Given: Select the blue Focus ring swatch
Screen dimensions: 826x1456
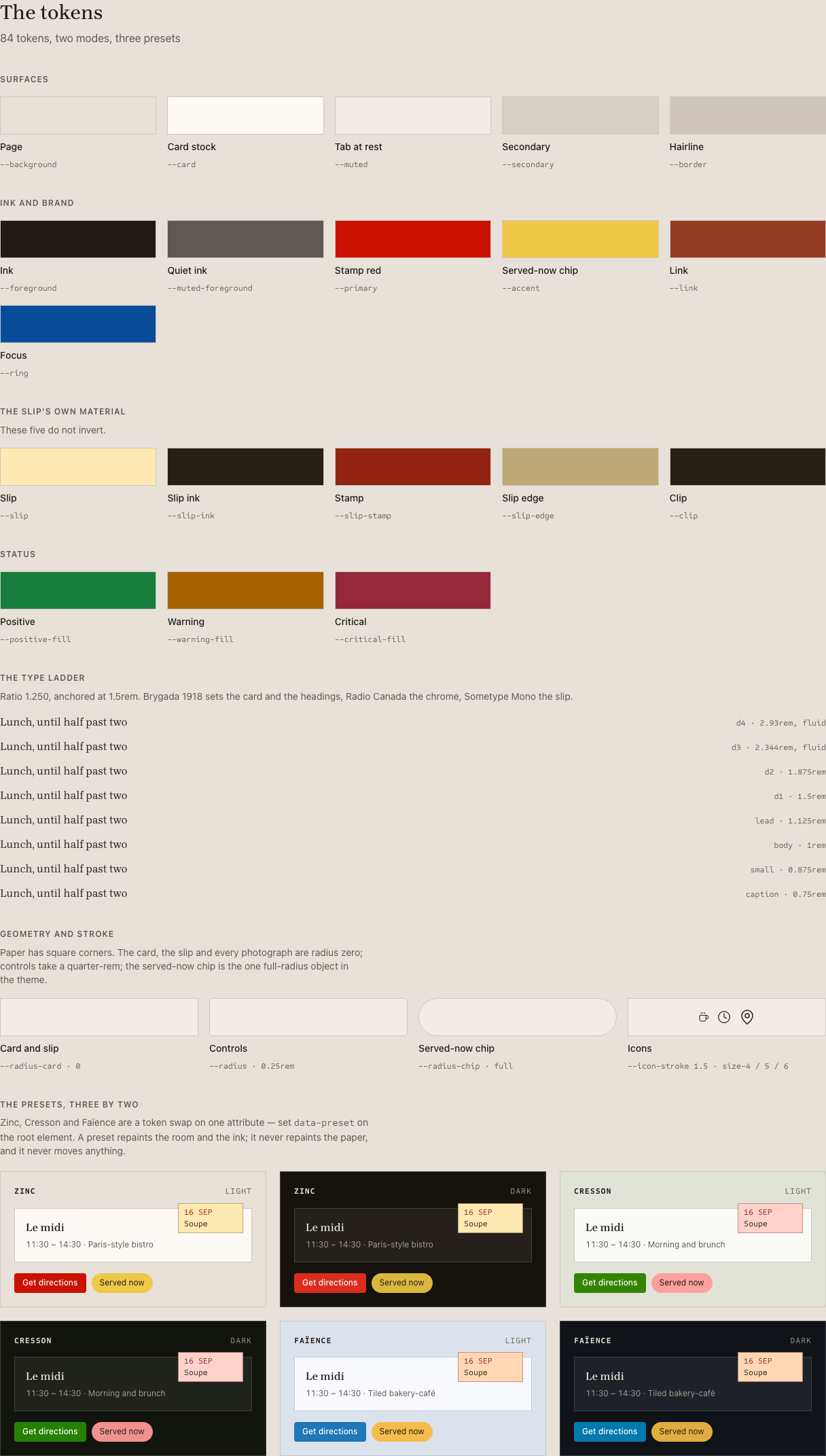Looking at the screenshot, I should [78, 324].
